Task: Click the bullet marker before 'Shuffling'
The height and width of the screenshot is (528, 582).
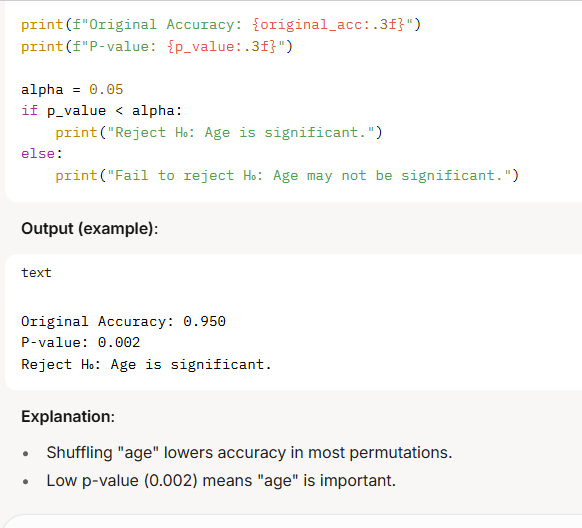Action: pyautogui.click(x=26, y=453)
